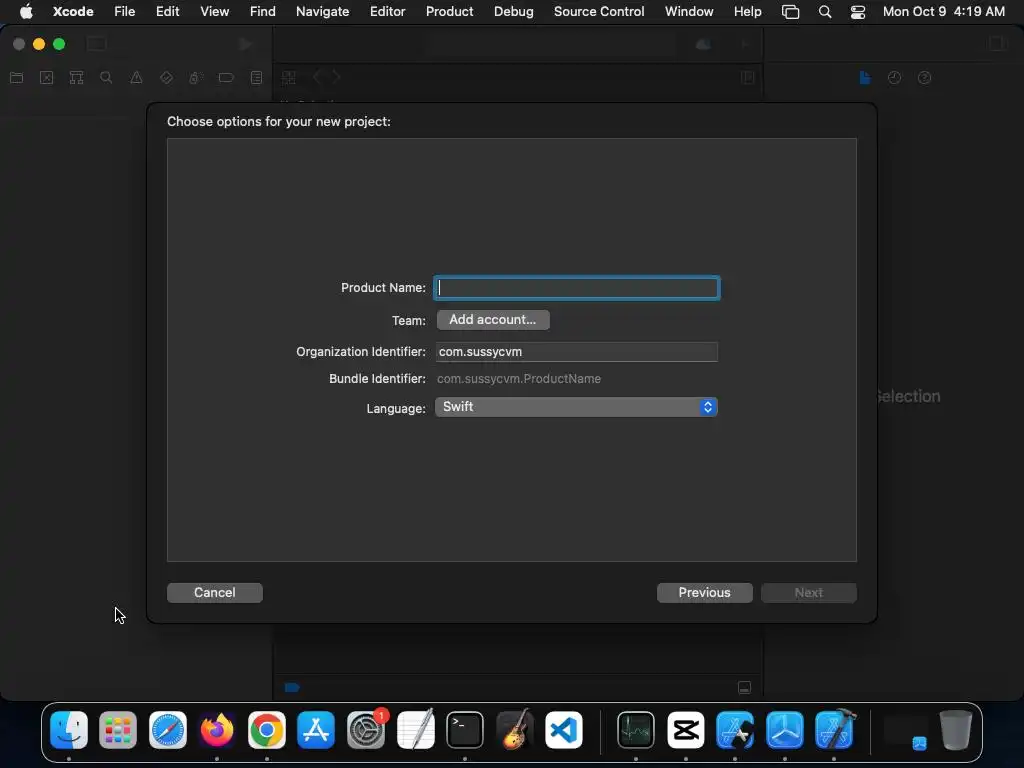This screenshot has height=768, width=1024.
Task: Show the Find navigator magnifier icon
Action: point(106,78)
